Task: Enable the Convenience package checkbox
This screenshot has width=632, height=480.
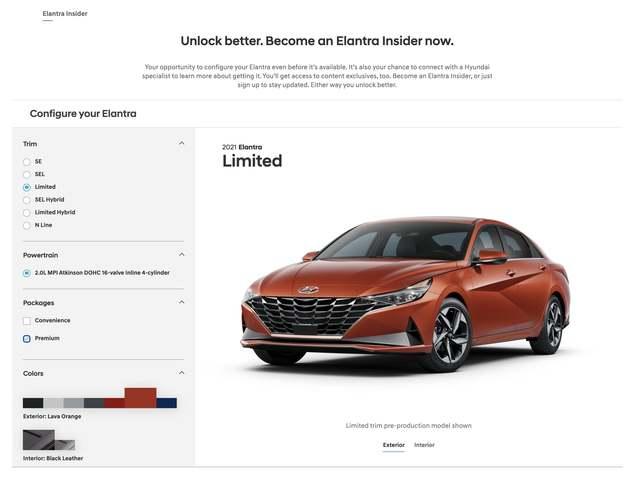Action: 27,321
